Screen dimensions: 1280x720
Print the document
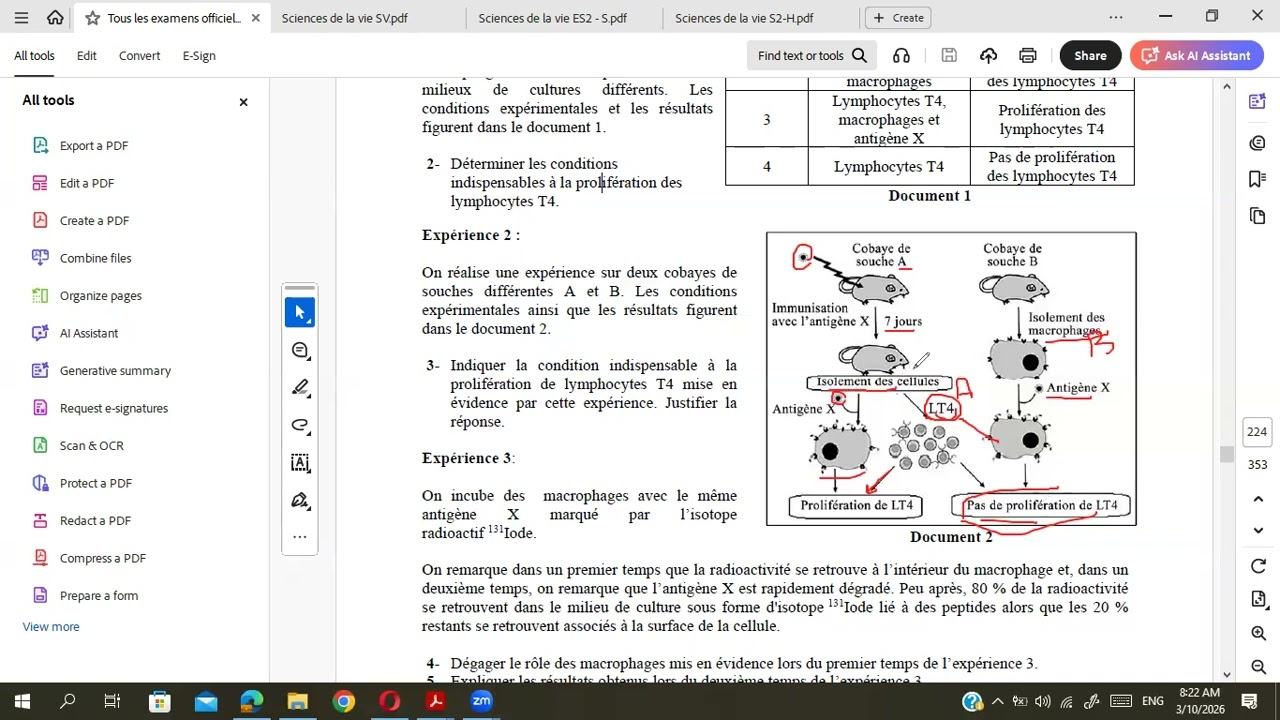(1027, 56)
